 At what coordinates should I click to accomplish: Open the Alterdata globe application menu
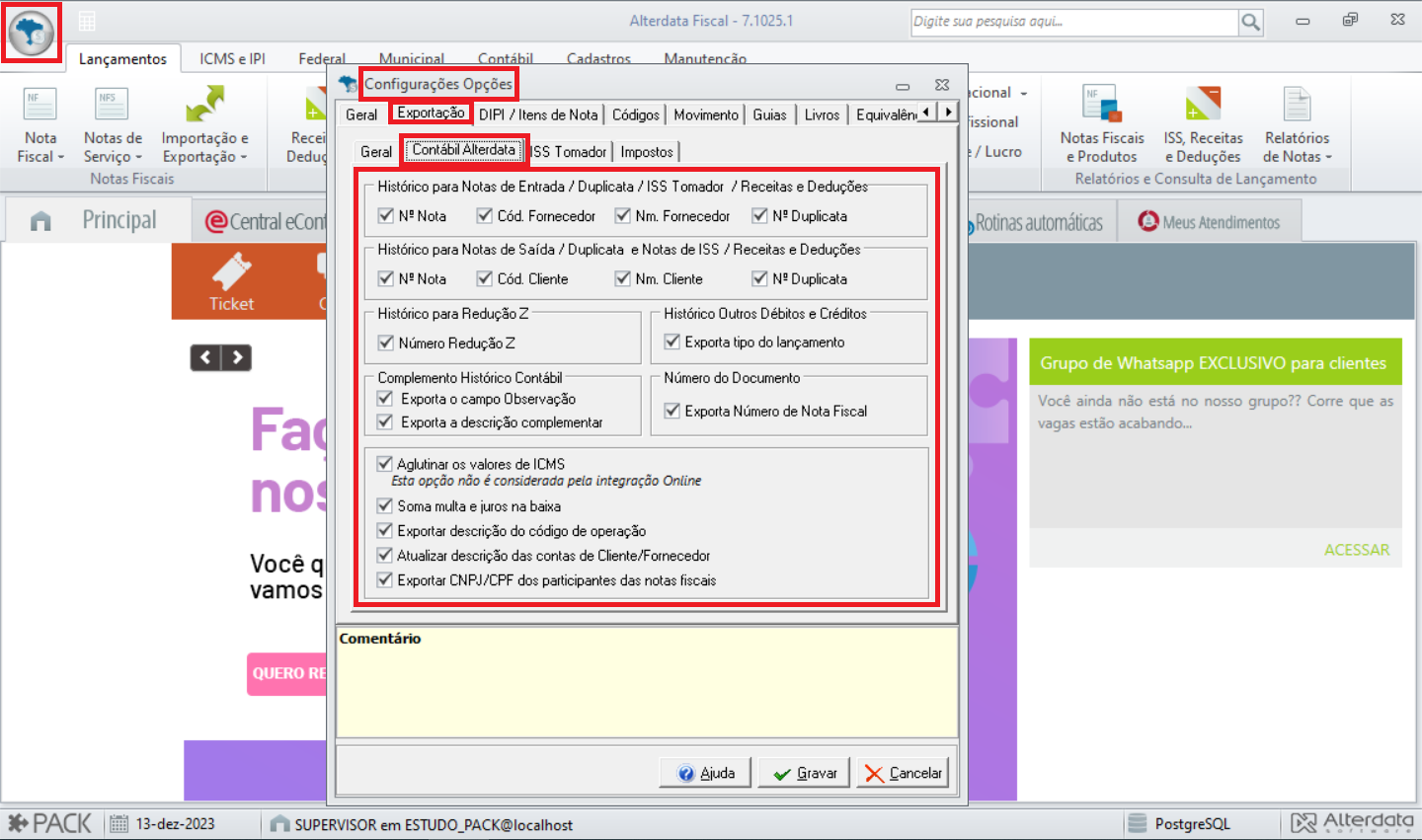(32, 32)
